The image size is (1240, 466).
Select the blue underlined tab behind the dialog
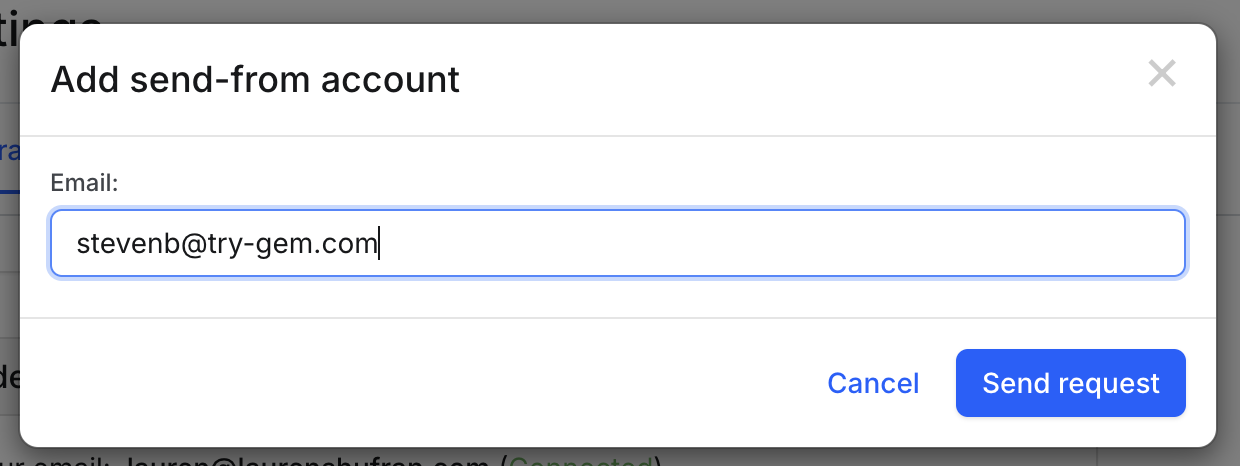tap(9, 160)
